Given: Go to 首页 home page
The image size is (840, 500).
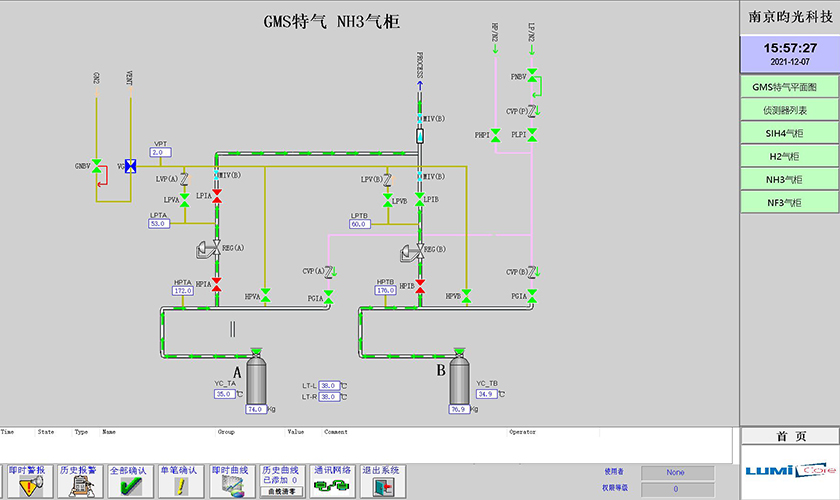Looking at the screenshot, I should pyautogui.click(x=790, y=436).
